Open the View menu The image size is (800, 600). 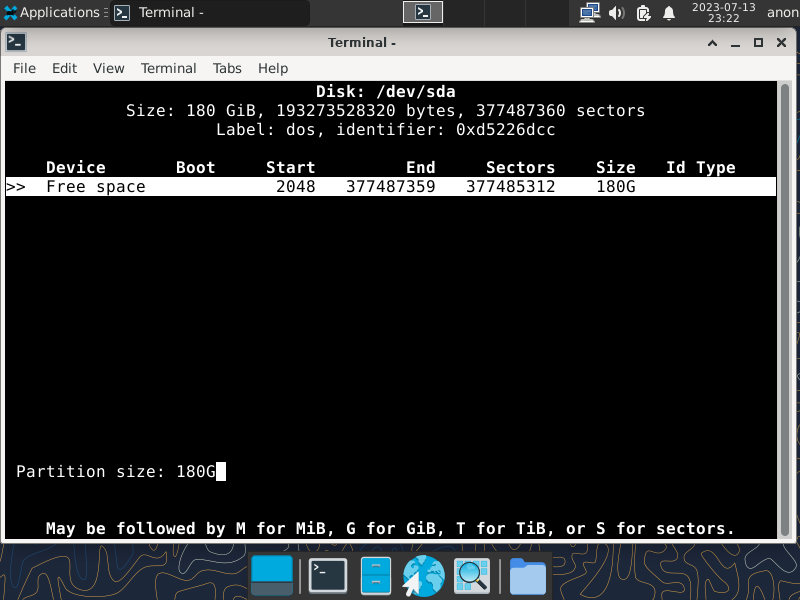109,68
